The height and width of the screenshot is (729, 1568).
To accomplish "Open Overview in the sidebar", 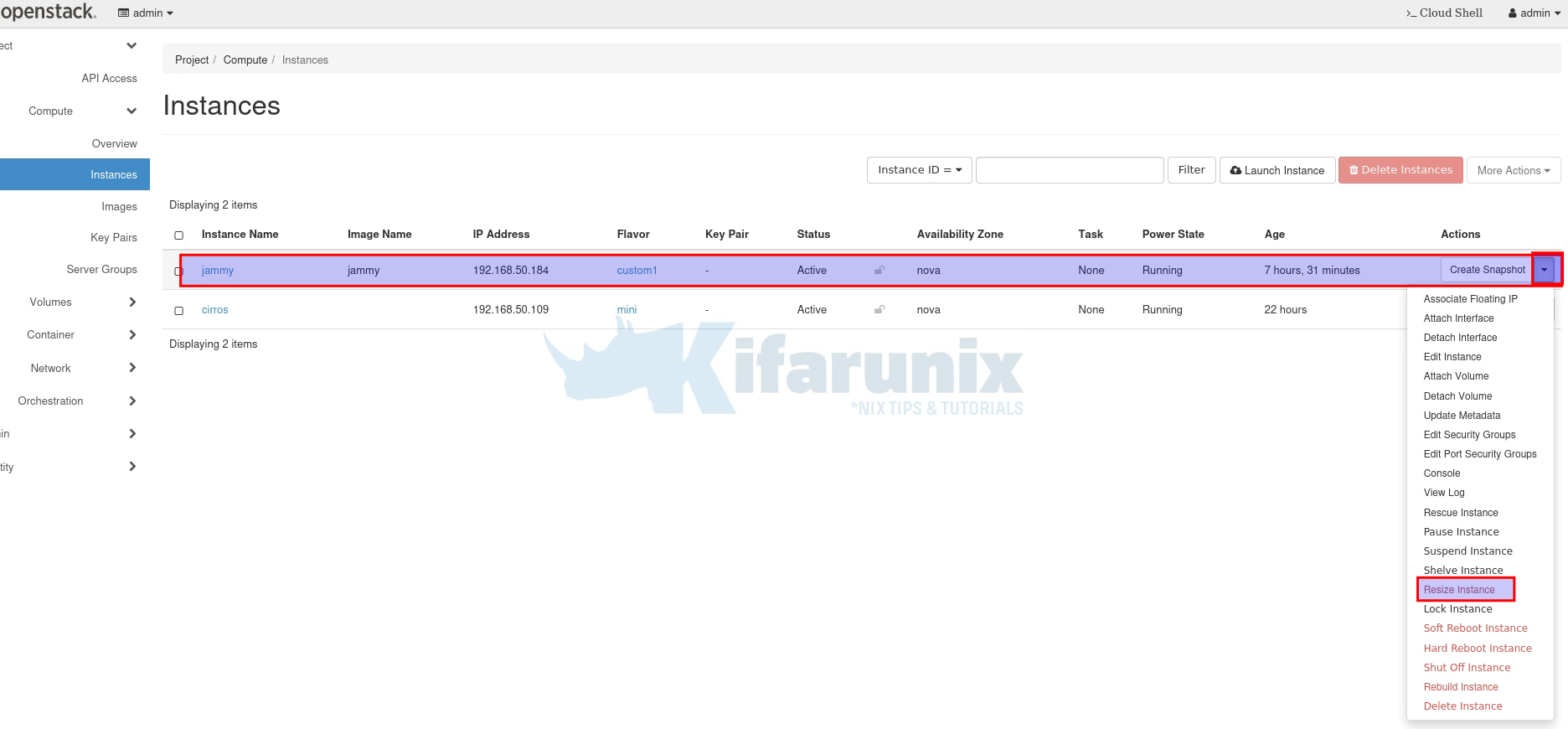I will coord(114,143).
